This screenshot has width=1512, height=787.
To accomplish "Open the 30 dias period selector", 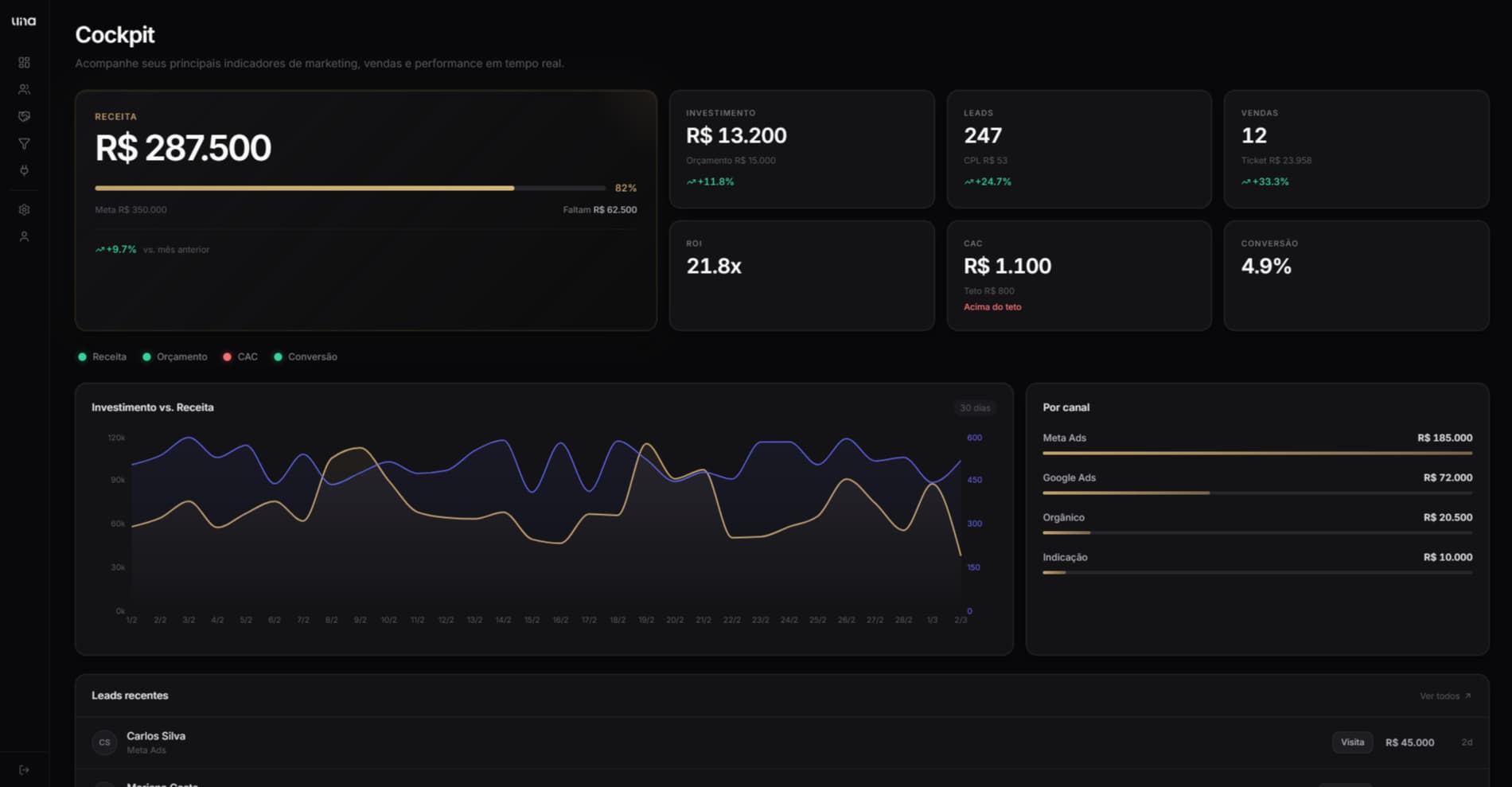I will click(x=974, y=407).
